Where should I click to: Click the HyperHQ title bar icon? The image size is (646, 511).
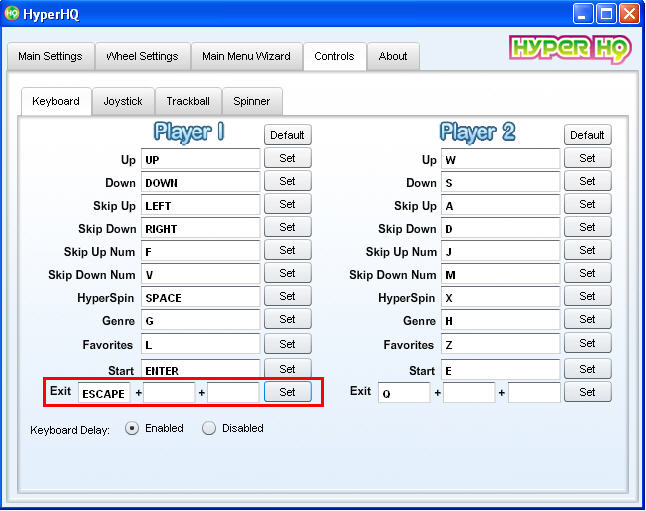click(12, 13)
